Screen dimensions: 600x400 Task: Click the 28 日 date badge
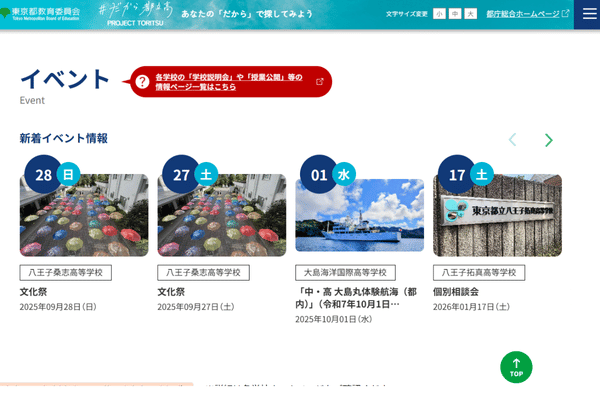51,175
